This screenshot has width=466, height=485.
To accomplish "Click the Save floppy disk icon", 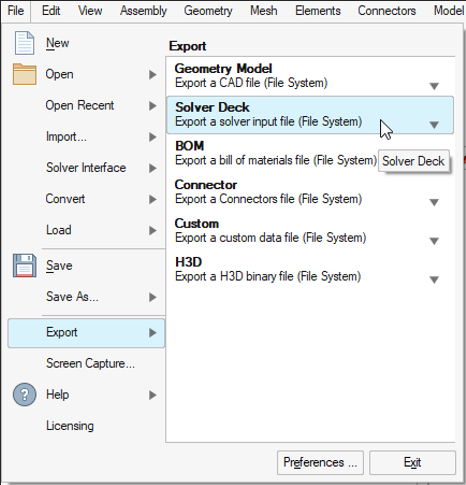I will pyautogui.click(x=24, y=265).
